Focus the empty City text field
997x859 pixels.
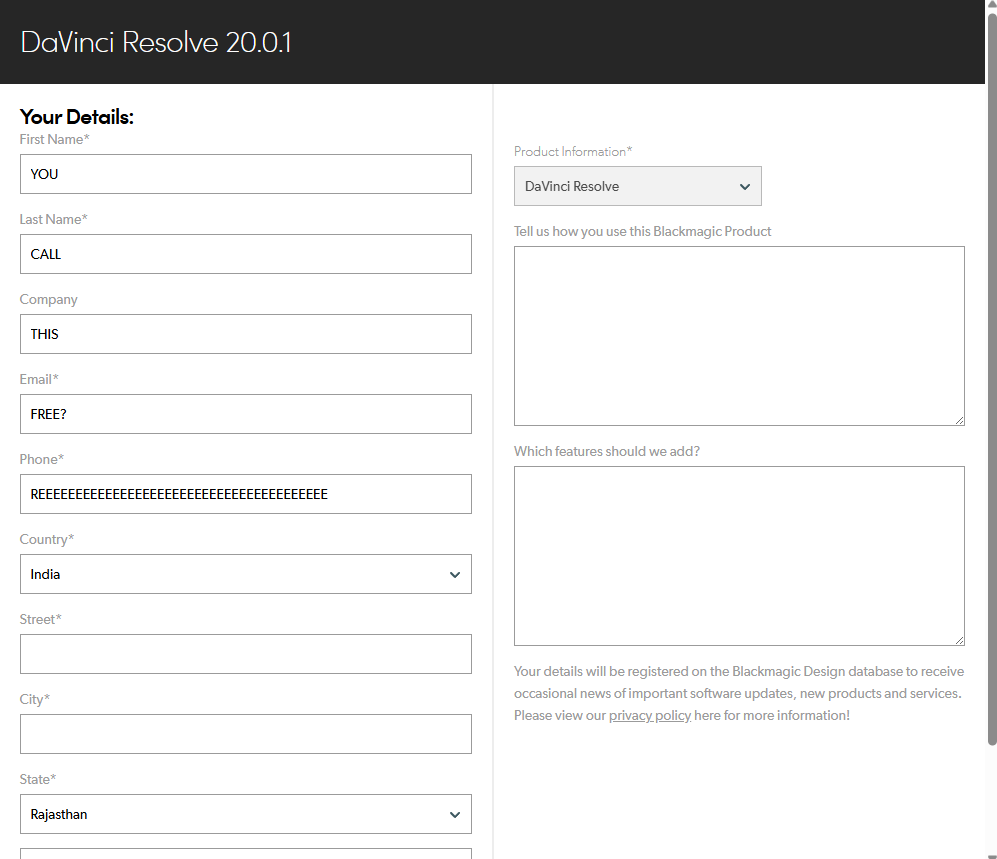pos(245,734)
